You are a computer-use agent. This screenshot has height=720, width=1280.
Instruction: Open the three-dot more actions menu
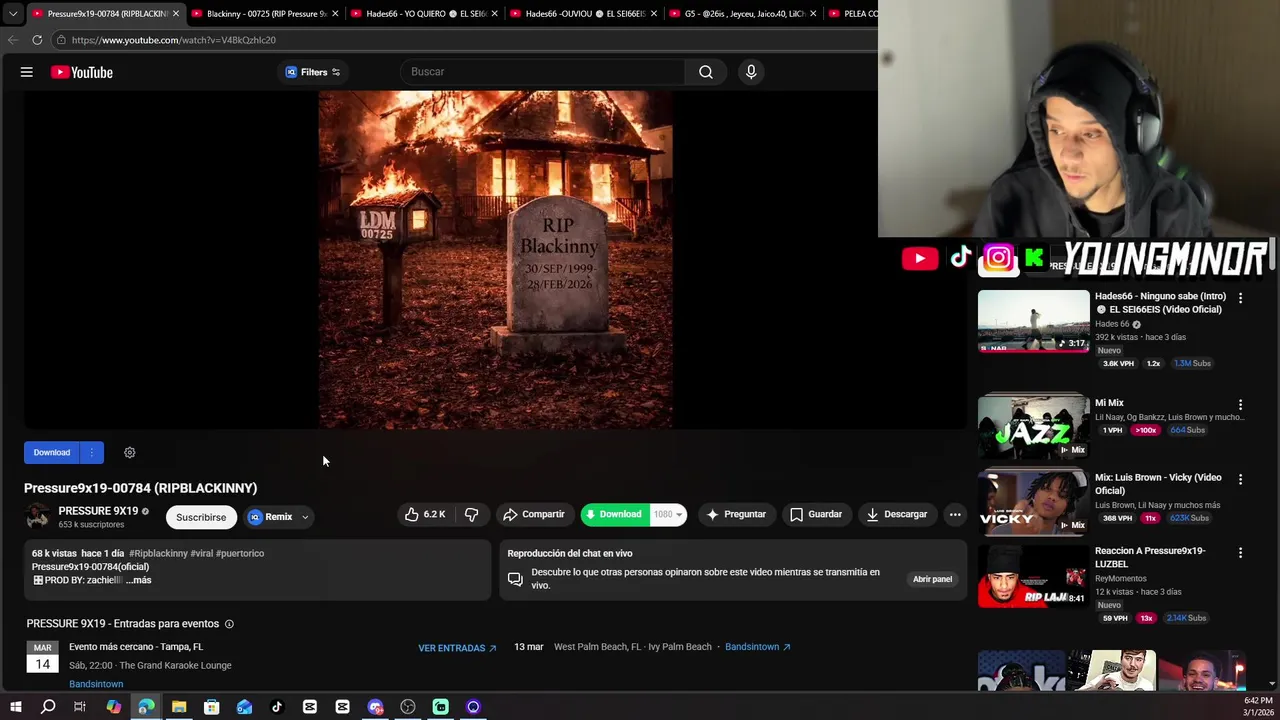pyautogui.click(x=955, y=514)
